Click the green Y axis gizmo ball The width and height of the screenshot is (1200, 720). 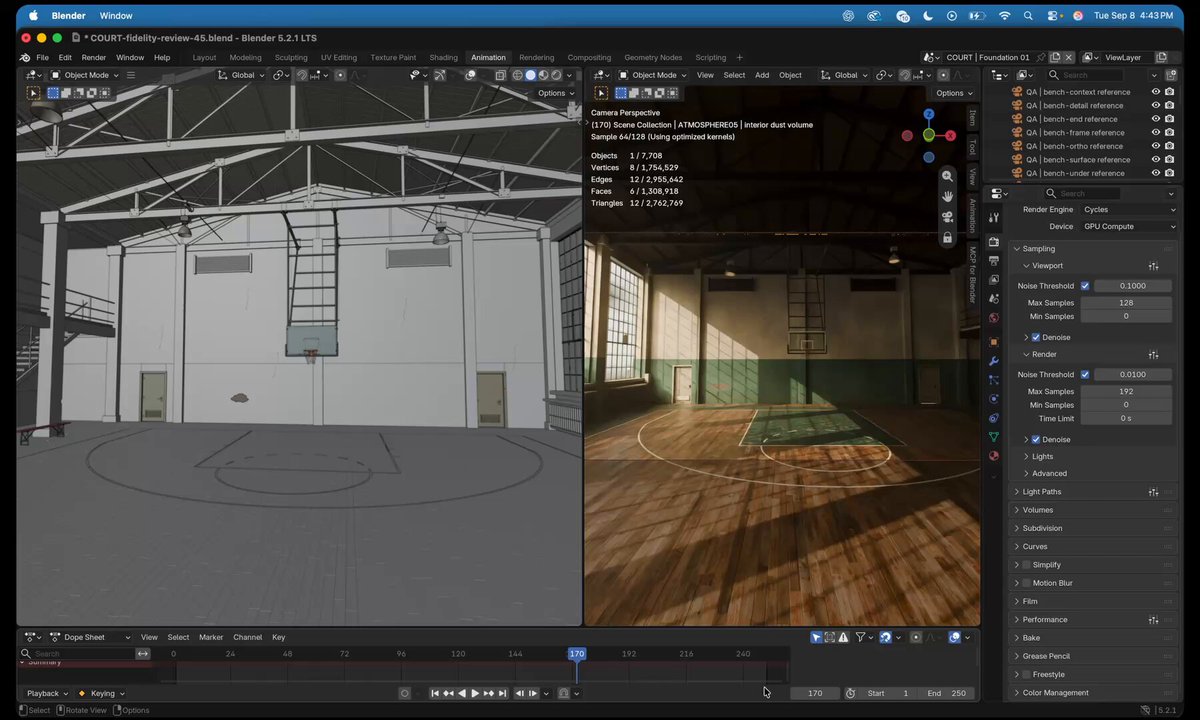929,135
